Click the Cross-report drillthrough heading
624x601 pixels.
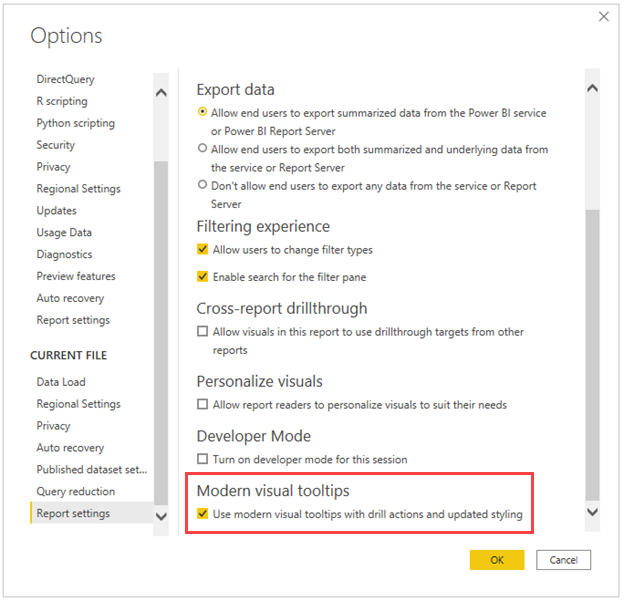282,308
